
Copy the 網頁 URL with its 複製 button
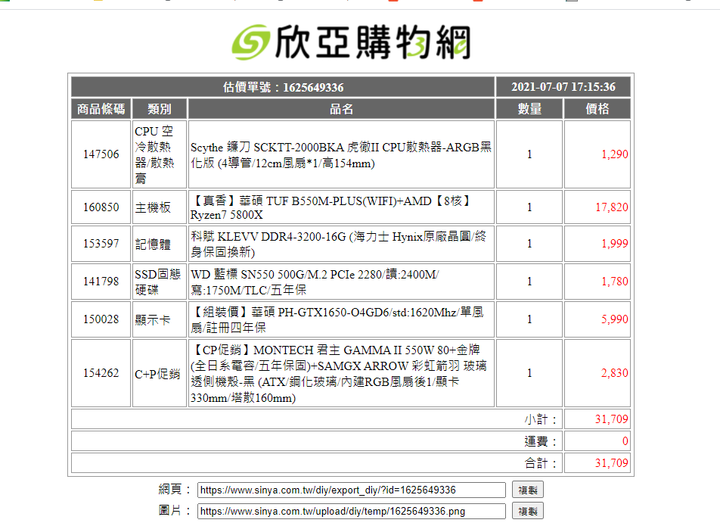tap(528, 490)
